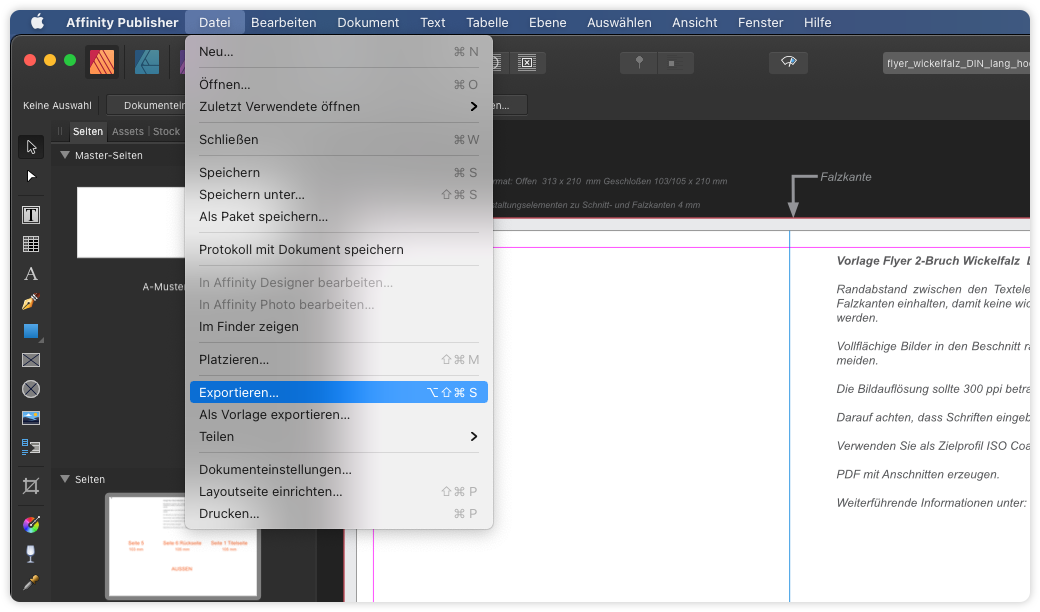Collapse the Master-Seiten section
The width and height of the screenshot is (1040, 612).
pyautogui.click(x=65, y=155)
